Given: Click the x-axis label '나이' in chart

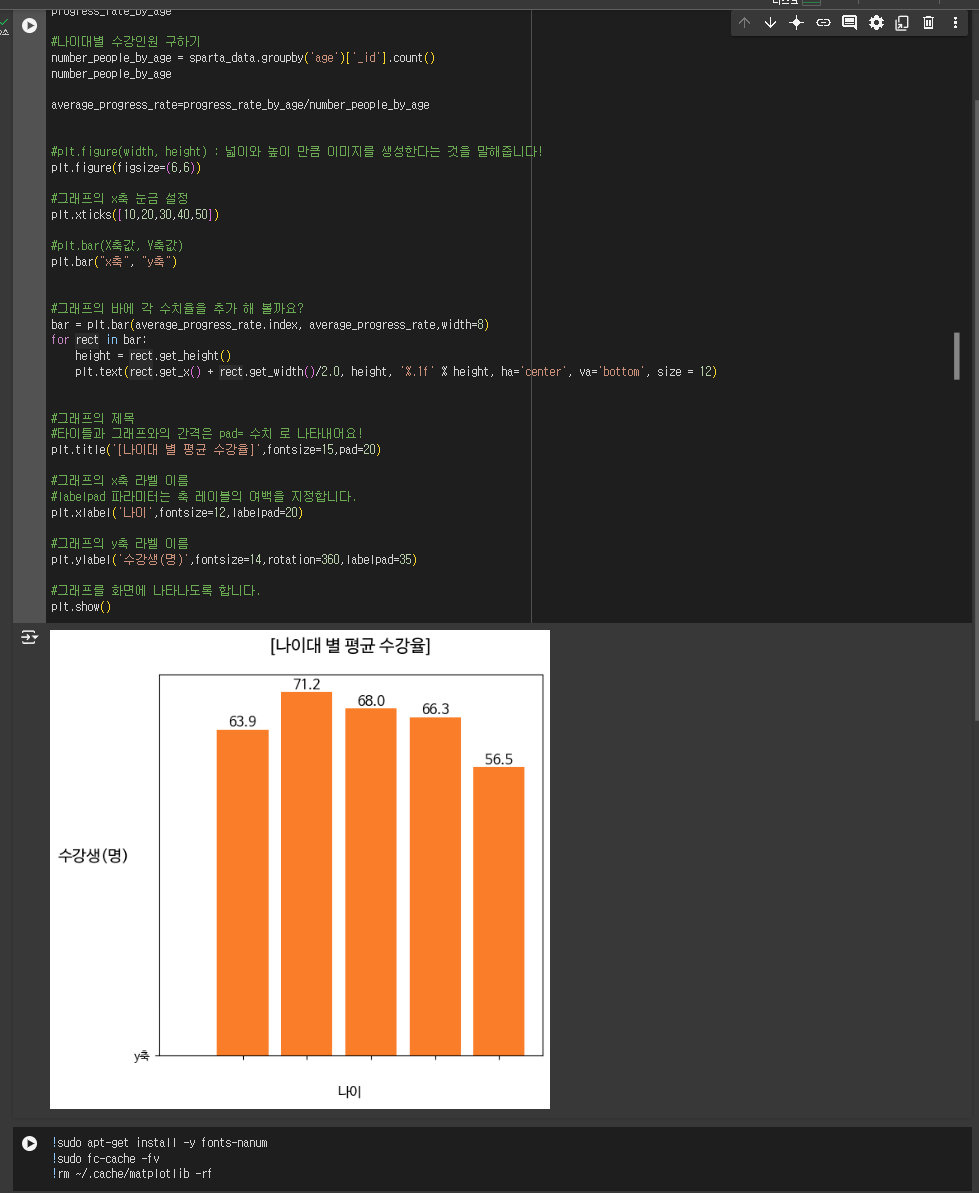Looking at the screenshot, I should (x=349, y=1092).
